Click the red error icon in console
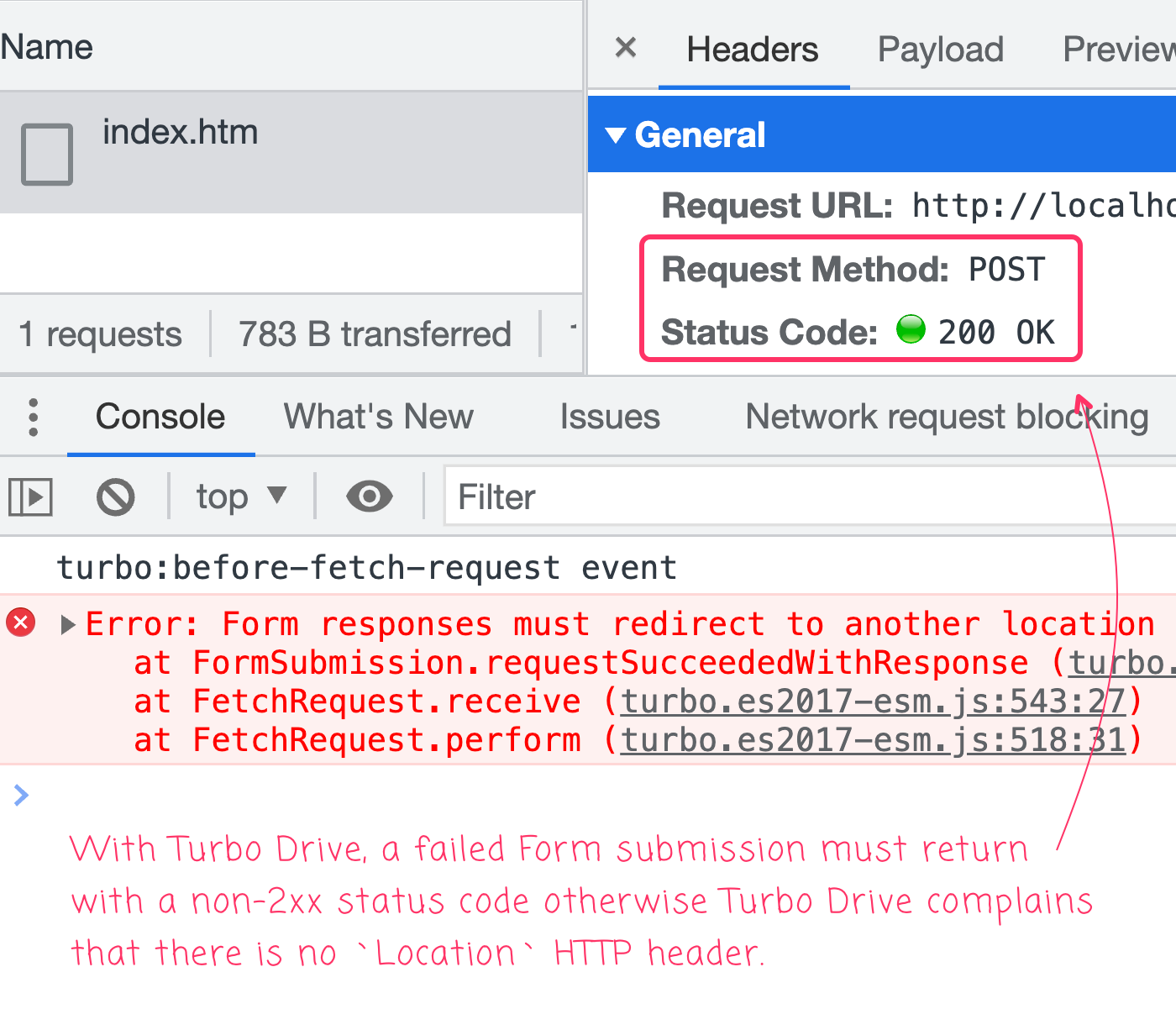The height and width of the screenshot is (1030, 1176). click(21, 623)
